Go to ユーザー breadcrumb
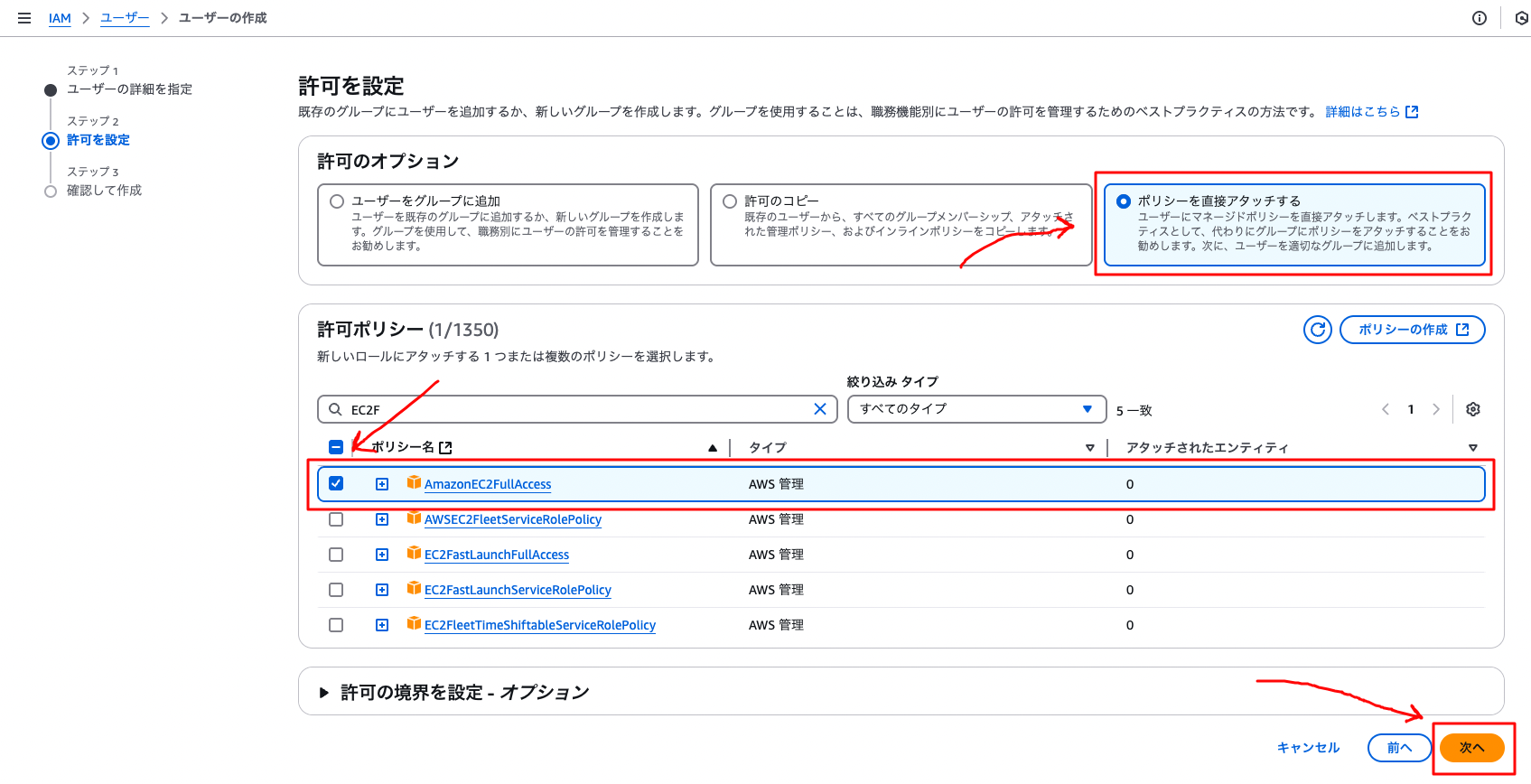This screenshot has height=784, width=1531. (x=125, y=18)
